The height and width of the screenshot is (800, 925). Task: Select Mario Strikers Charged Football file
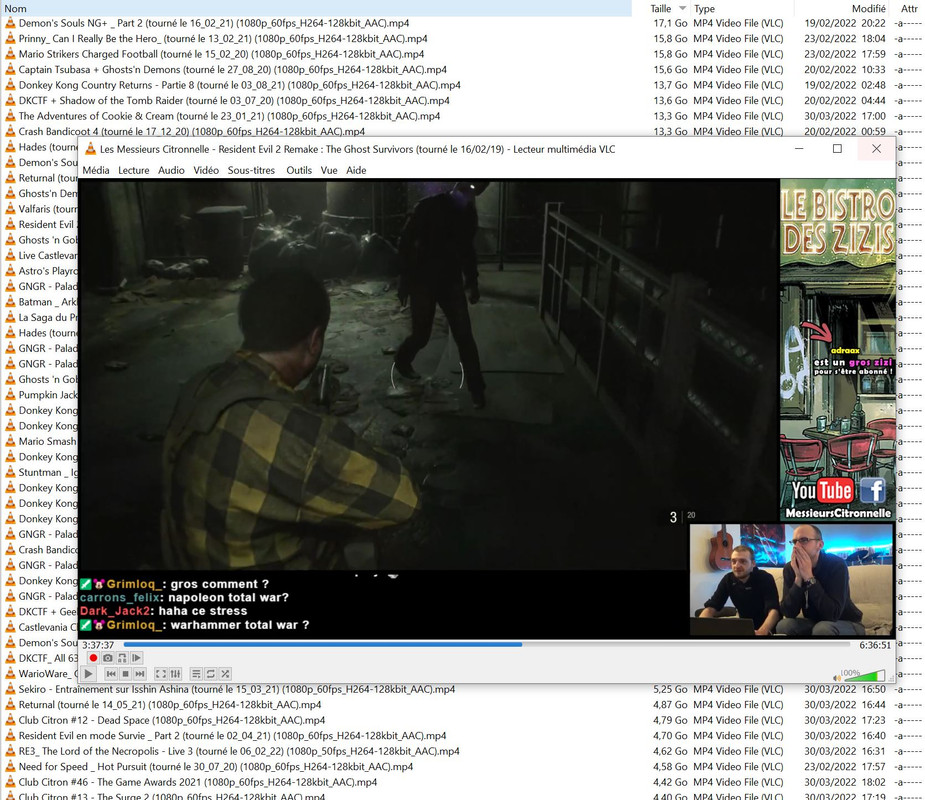point(221,54)
